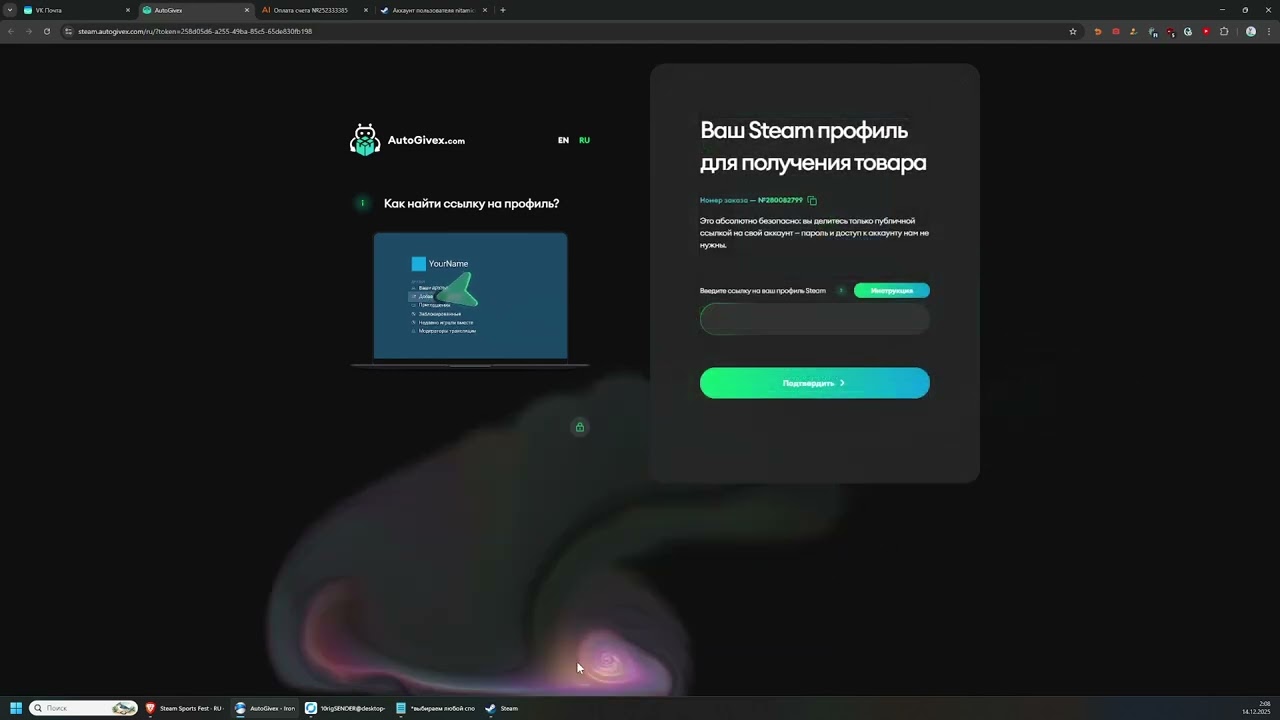Open the green extension with N badge

[x=1153, y=31]
